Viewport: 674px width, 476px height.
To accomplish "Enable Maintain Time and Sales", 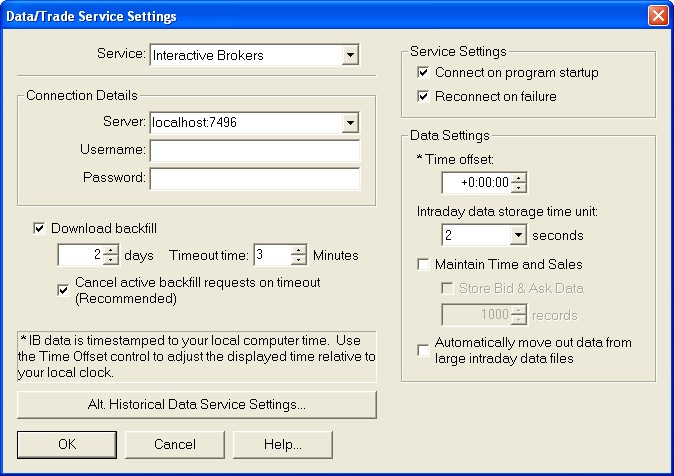I will click(424, 265).
